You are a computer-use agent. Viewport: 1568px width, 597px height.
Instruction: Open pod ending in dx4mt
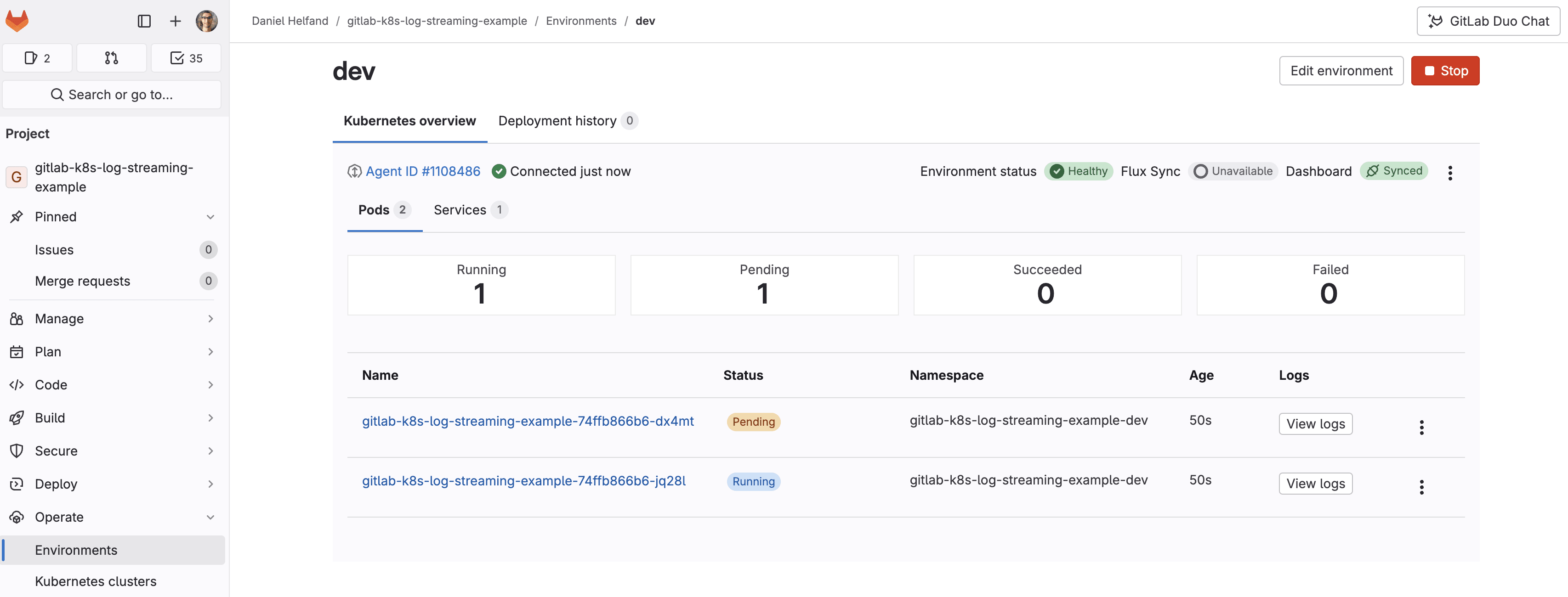pos(528,421)
